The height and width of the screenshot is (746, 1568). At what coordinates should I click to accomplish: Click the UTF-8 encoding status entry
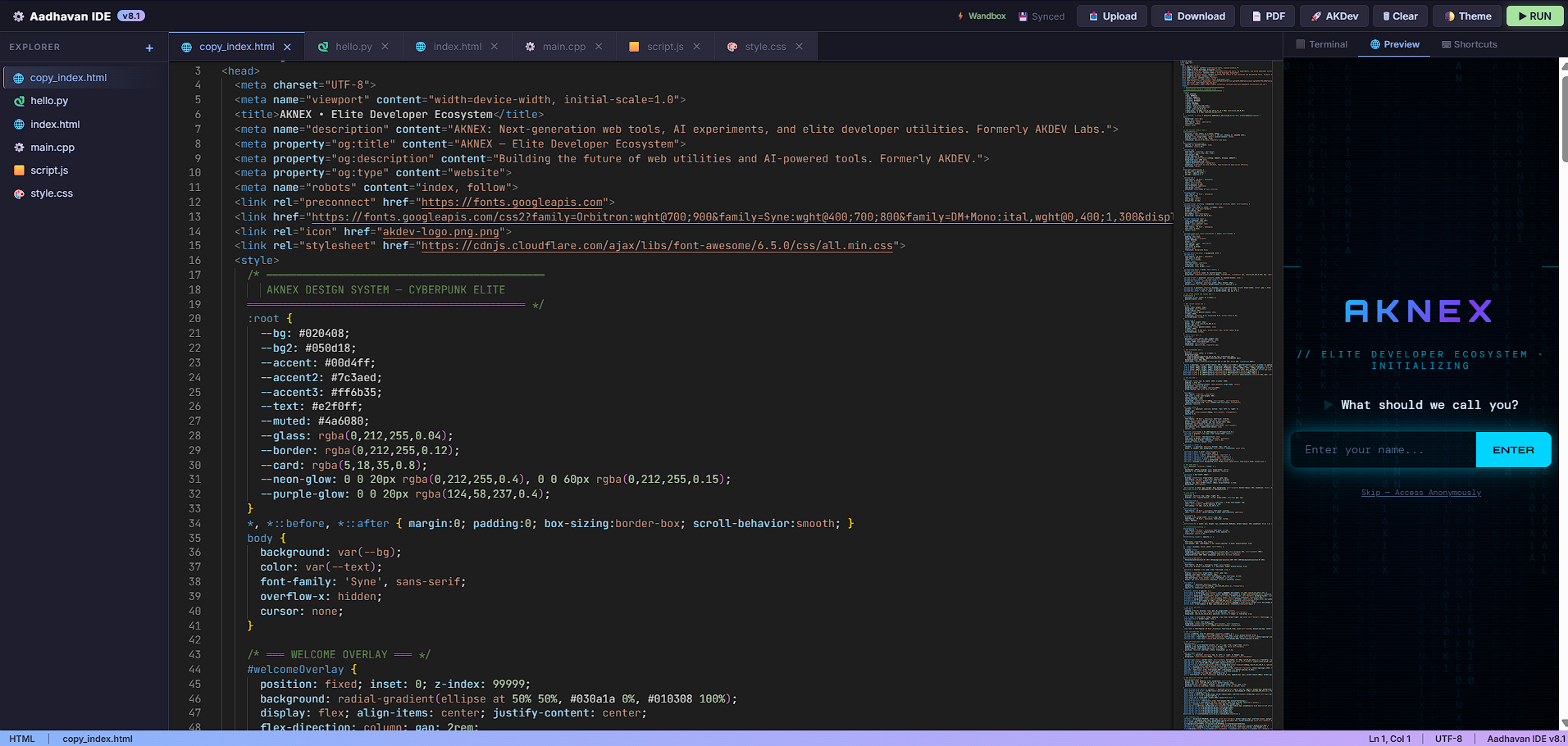1448,739
